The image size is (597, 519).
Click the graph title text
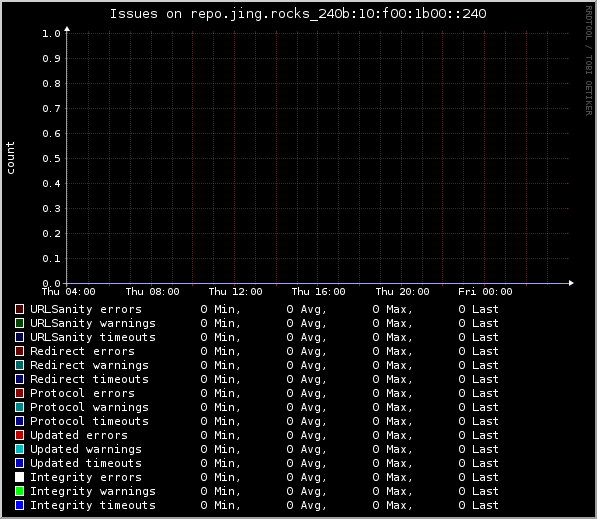(298, 14)
